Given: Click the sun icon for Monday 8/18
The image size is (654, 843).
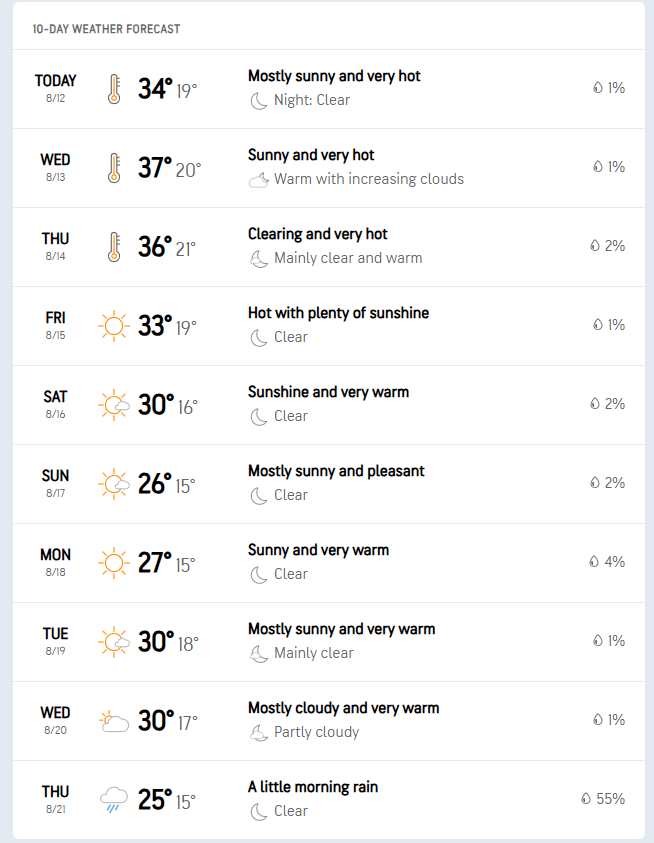Looking at the screenshot, I should click(114, 563).
